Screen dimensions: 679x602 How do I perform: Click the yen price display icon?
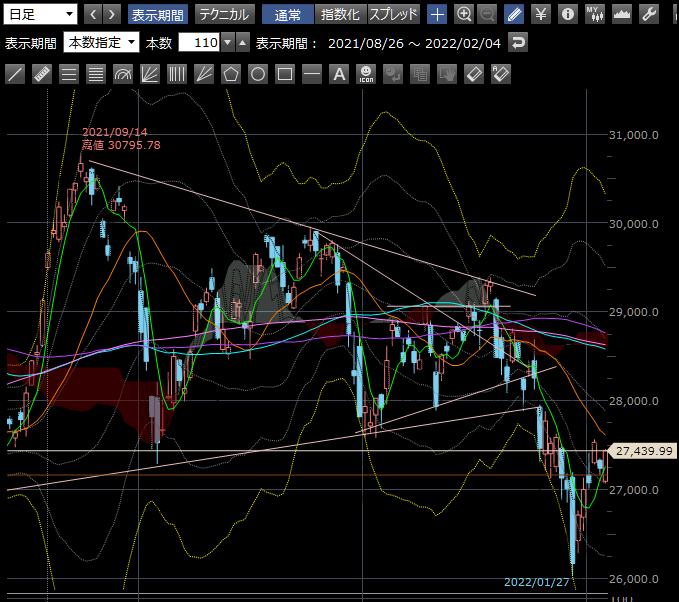click(541, 14)
